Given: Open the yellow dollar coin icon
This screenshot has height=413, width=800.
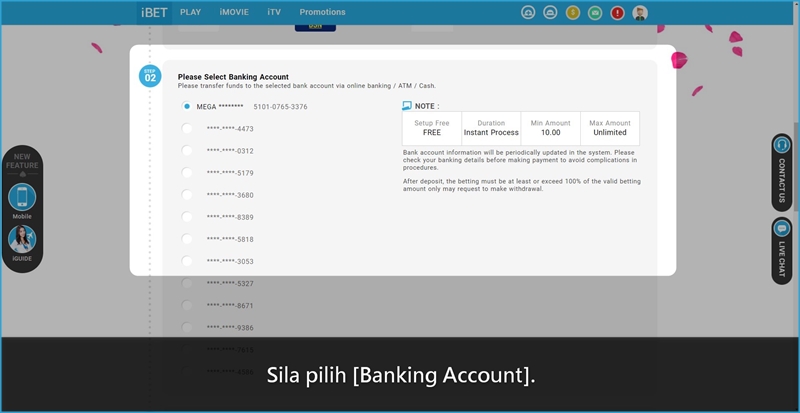Looking at the screenshot, I should coord(573,13).
